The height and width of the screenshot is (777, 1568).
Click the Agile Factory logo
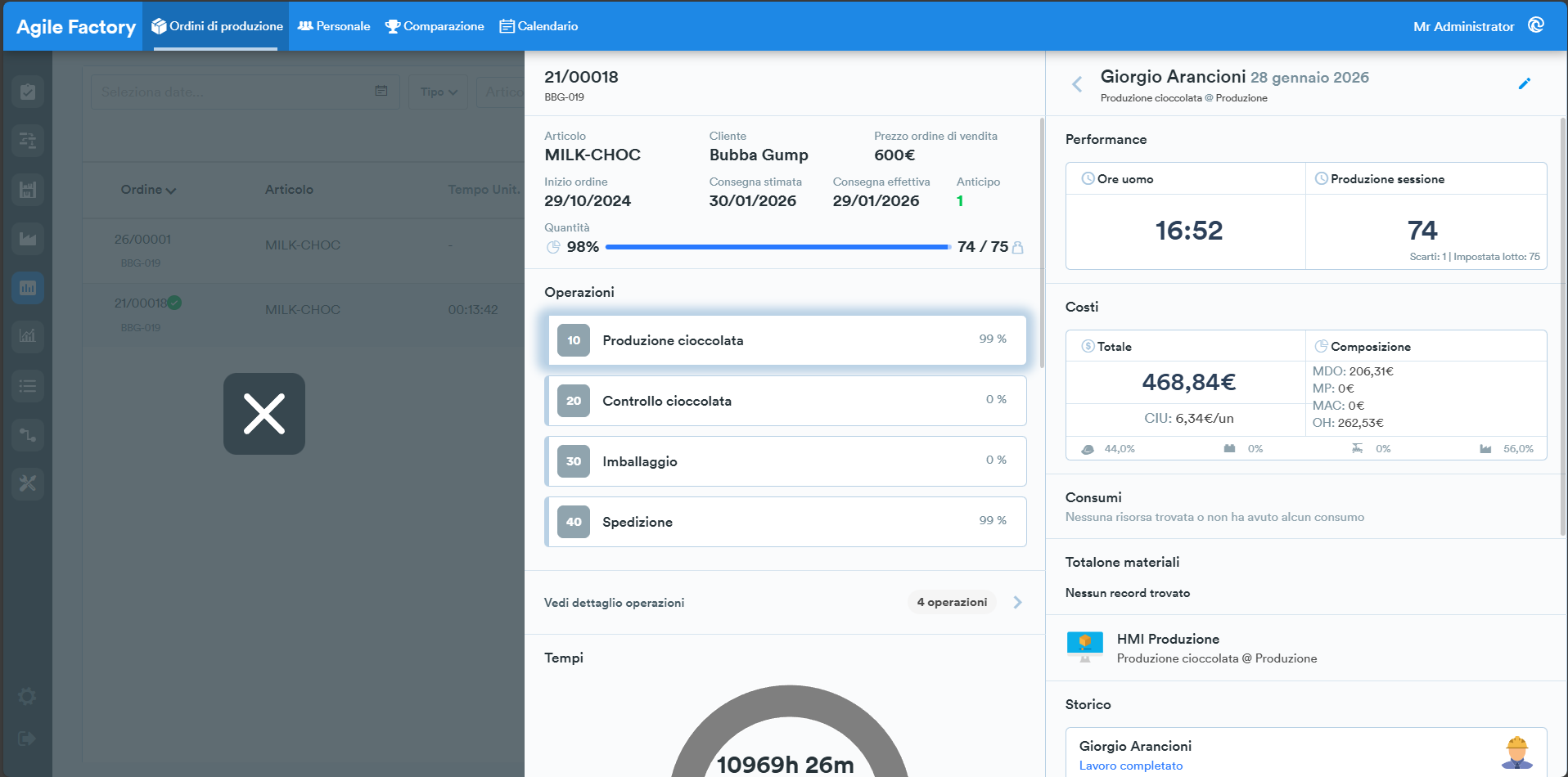click(76, 27)
